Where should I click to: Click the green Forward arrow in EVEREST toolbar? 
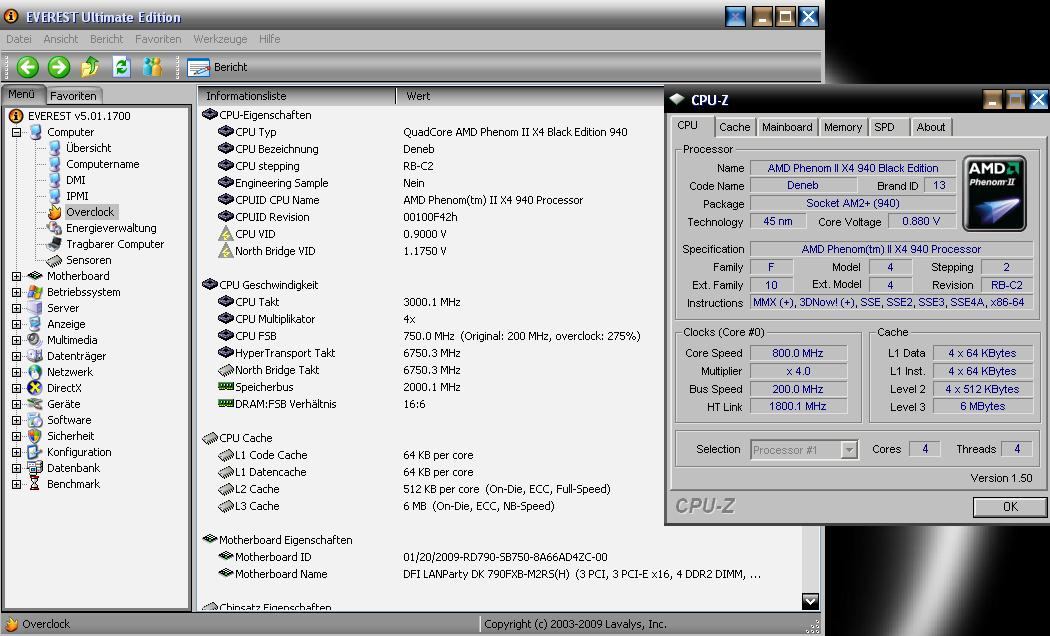(x=58, y=67)
